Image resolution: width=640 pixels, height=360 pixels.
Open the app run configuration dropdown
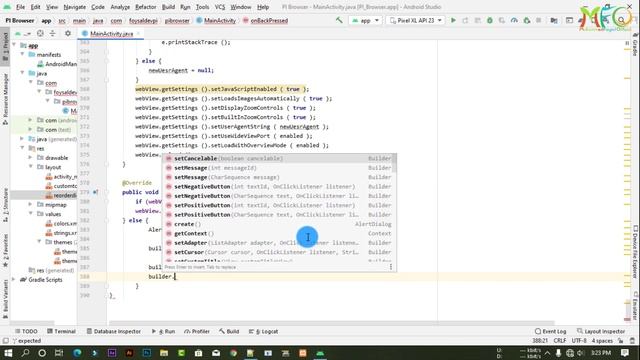coord(365,20)
